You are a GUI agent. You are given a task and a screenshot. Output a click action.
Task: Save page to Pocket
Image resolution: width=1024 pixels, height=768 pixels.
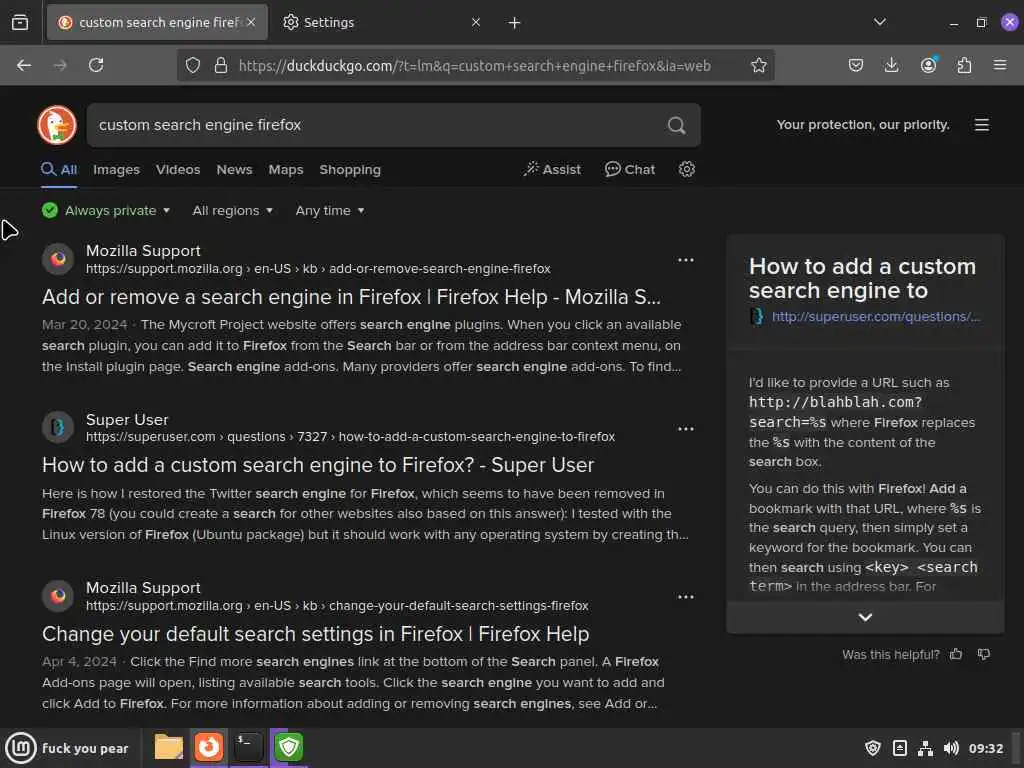click(856, 65)
